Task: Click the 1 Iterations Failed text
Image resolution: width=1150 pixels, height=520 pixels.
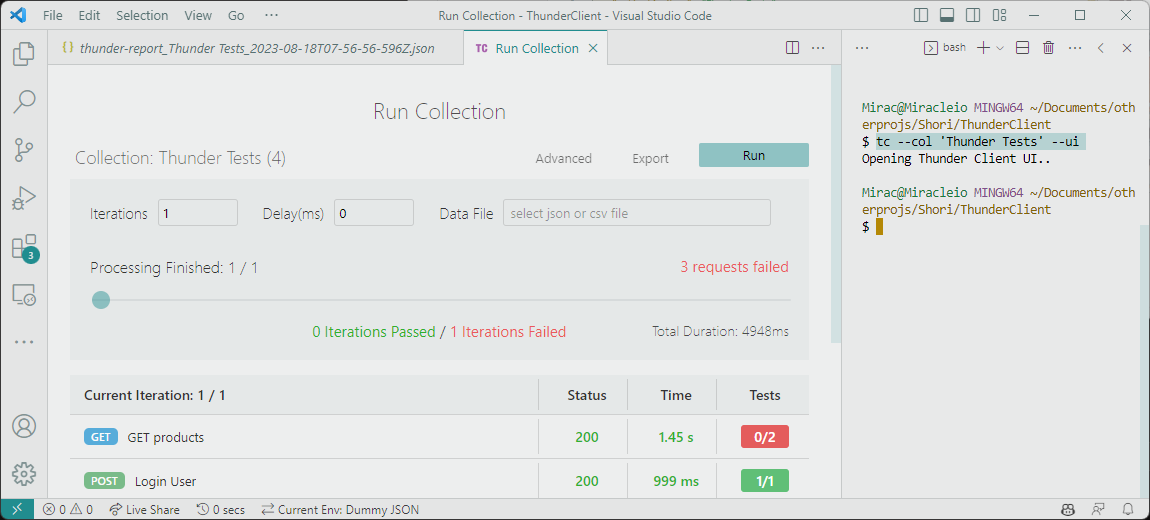Action: (508, 332)
